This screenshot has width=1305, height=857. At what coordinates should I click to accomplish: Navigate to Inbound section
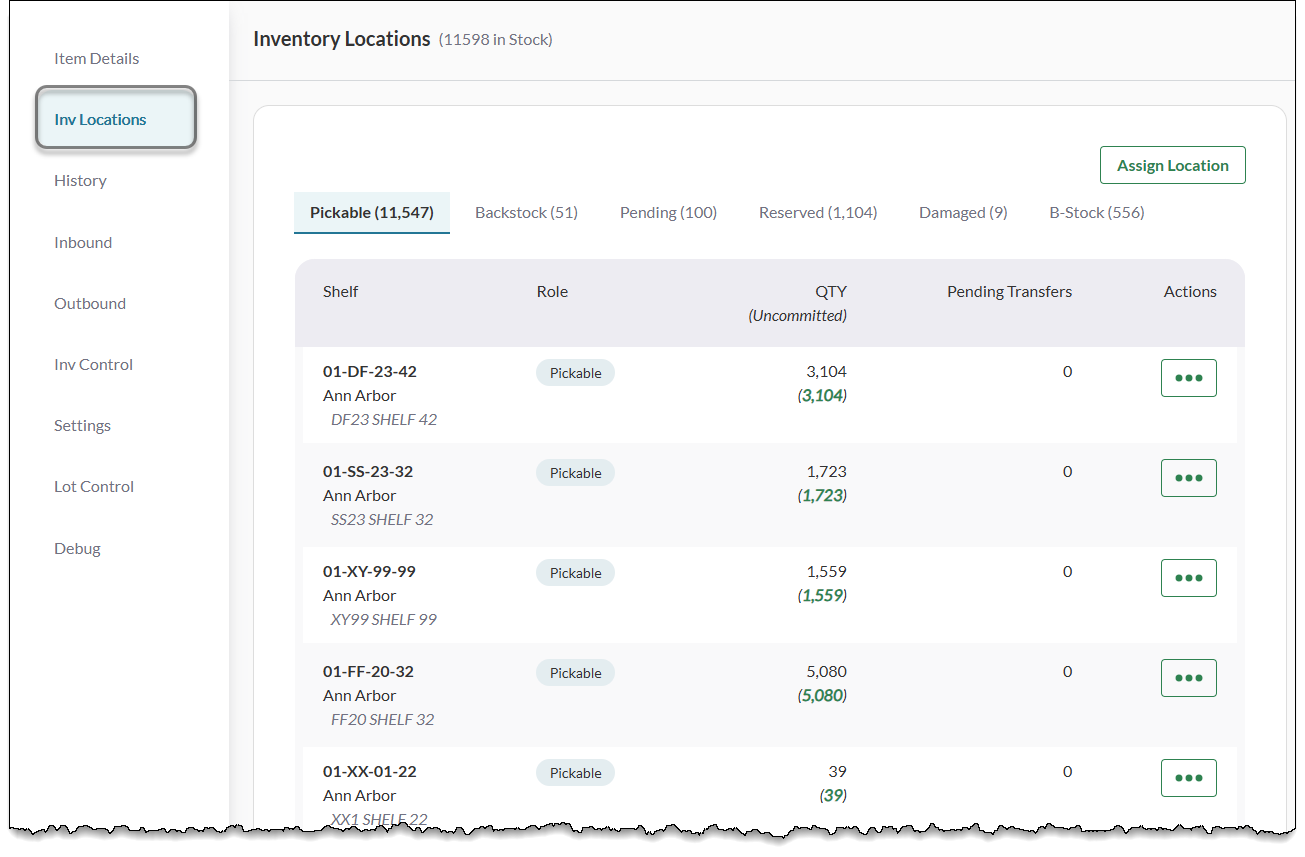(x=83, y=243)
